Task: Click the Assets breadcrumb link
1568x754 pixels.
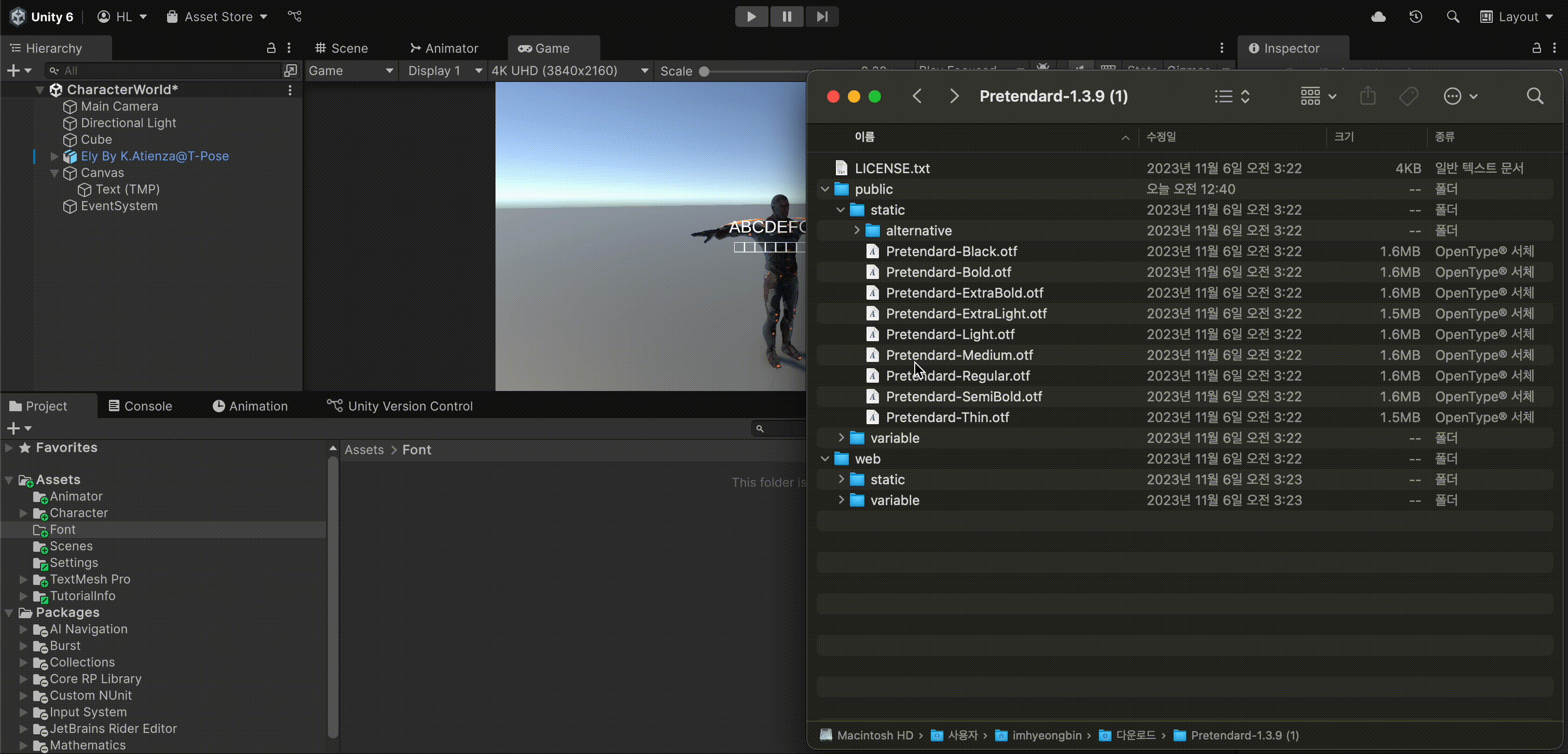Action: 364,450
